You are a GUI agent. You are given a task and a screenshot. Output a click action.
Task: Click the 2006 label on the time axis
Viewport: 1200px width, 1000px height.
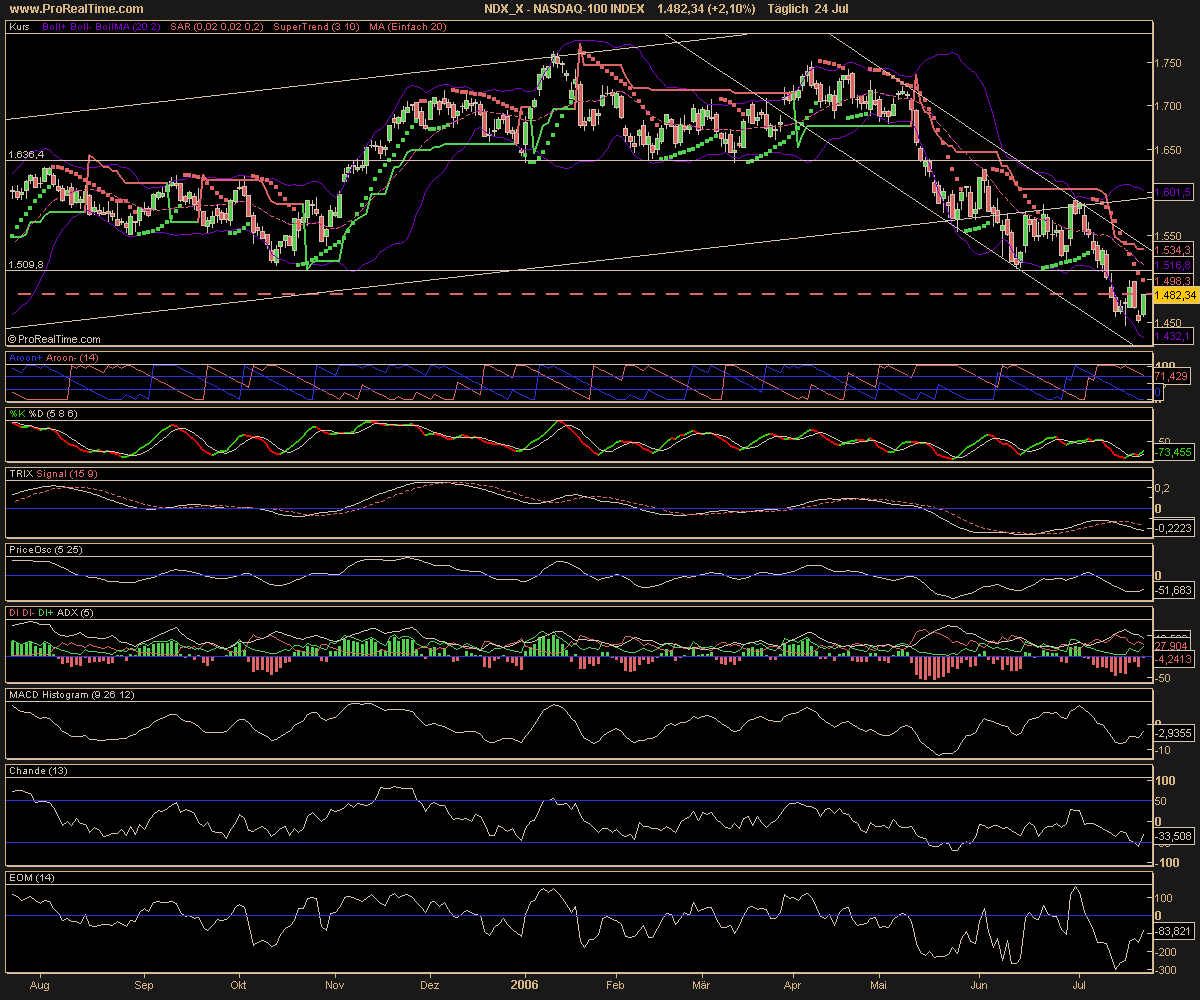click(525, 985)
